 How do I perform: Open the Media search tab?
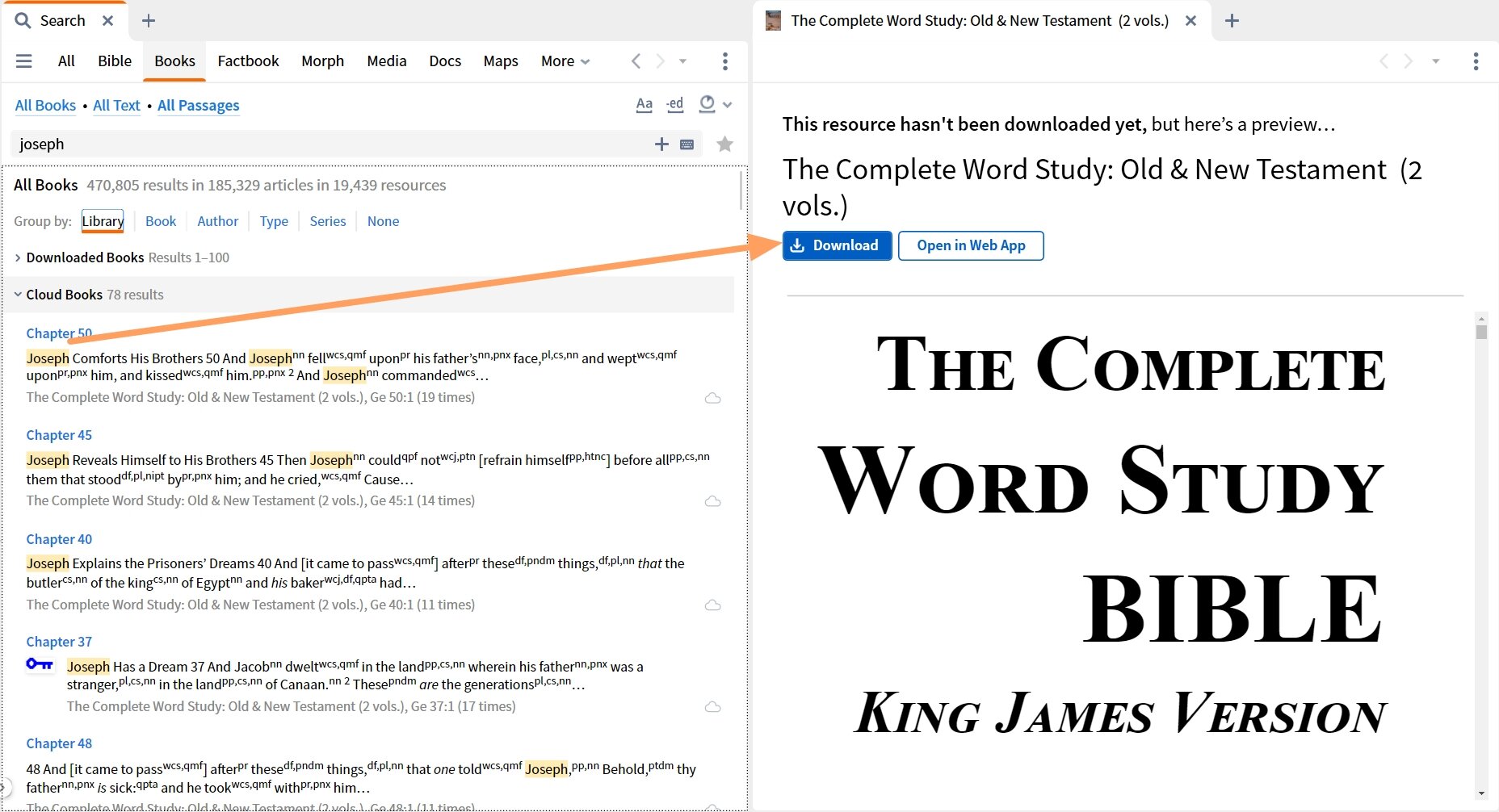pyautogui.click(x=386, y=61)
